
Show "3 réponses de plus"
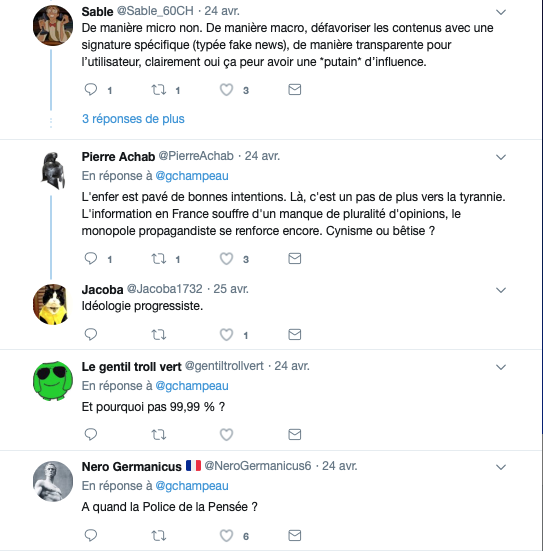(x=133, y=119)
